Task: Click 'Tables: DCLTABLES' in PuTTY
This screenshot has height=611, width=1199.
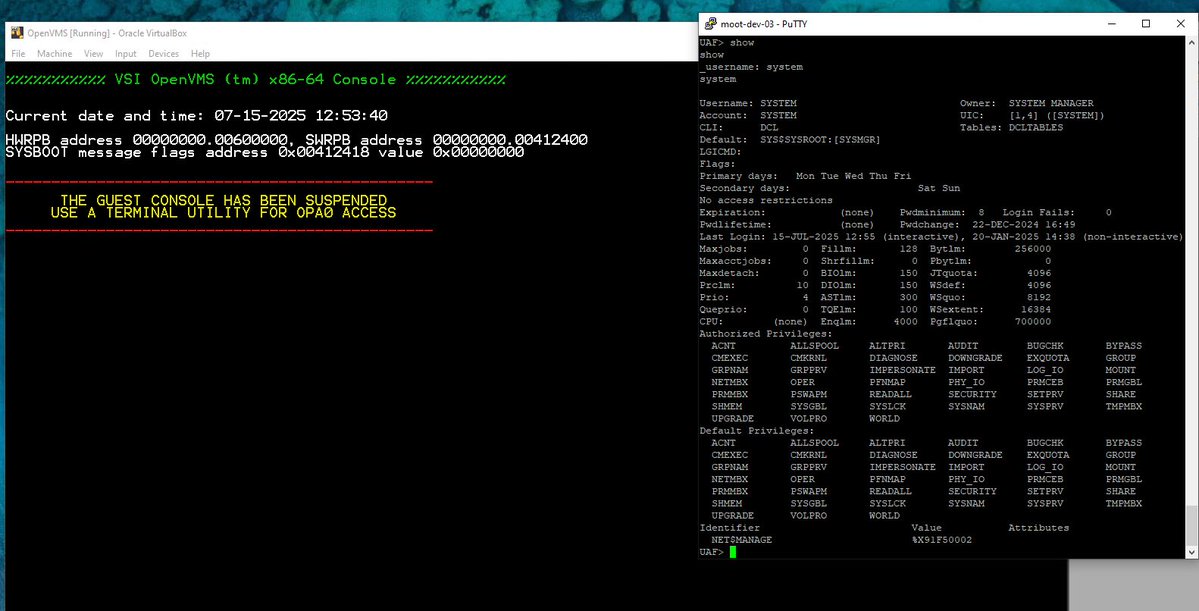Action: coord(1012,128)
